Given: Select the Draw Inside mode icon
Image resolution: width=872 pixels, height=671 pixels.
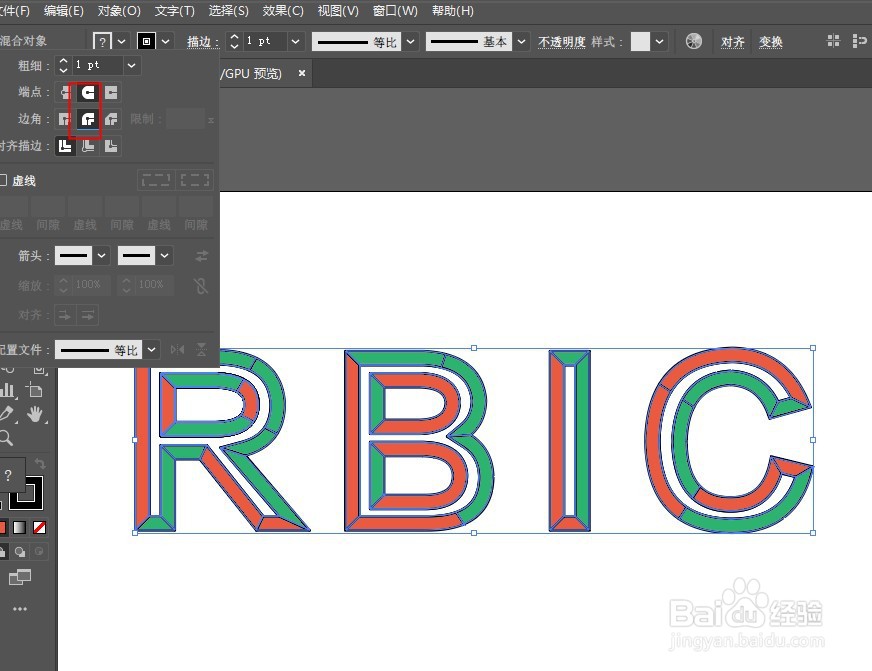Looking at the screenshot, I should point(39,551).
